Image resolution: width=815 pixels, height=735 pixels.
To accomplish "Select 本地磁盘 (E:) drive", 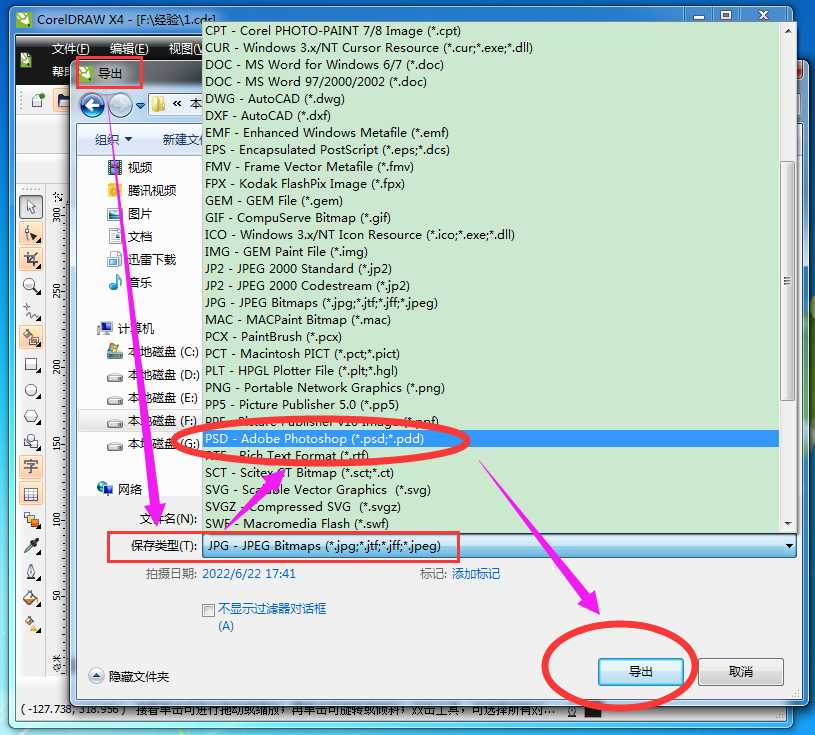I will pyautogui.click(x=152, y=398).
